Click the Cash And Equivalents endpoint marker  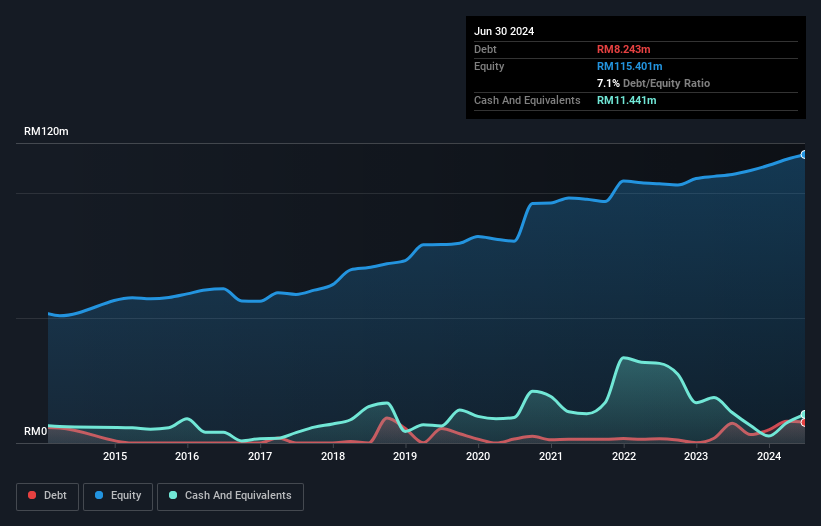pos(804,415)
